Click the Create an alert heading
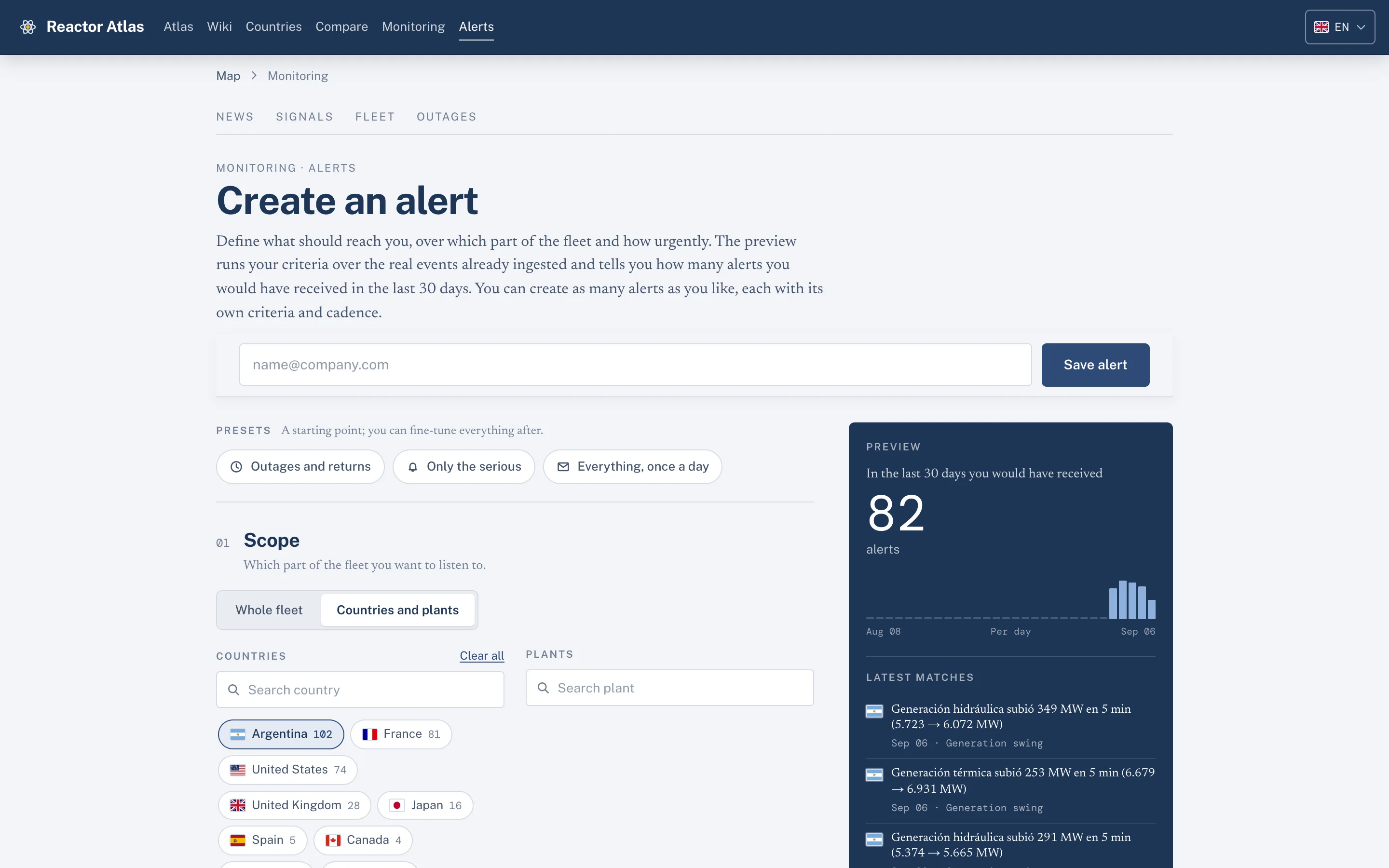 [x=347, y=201]
